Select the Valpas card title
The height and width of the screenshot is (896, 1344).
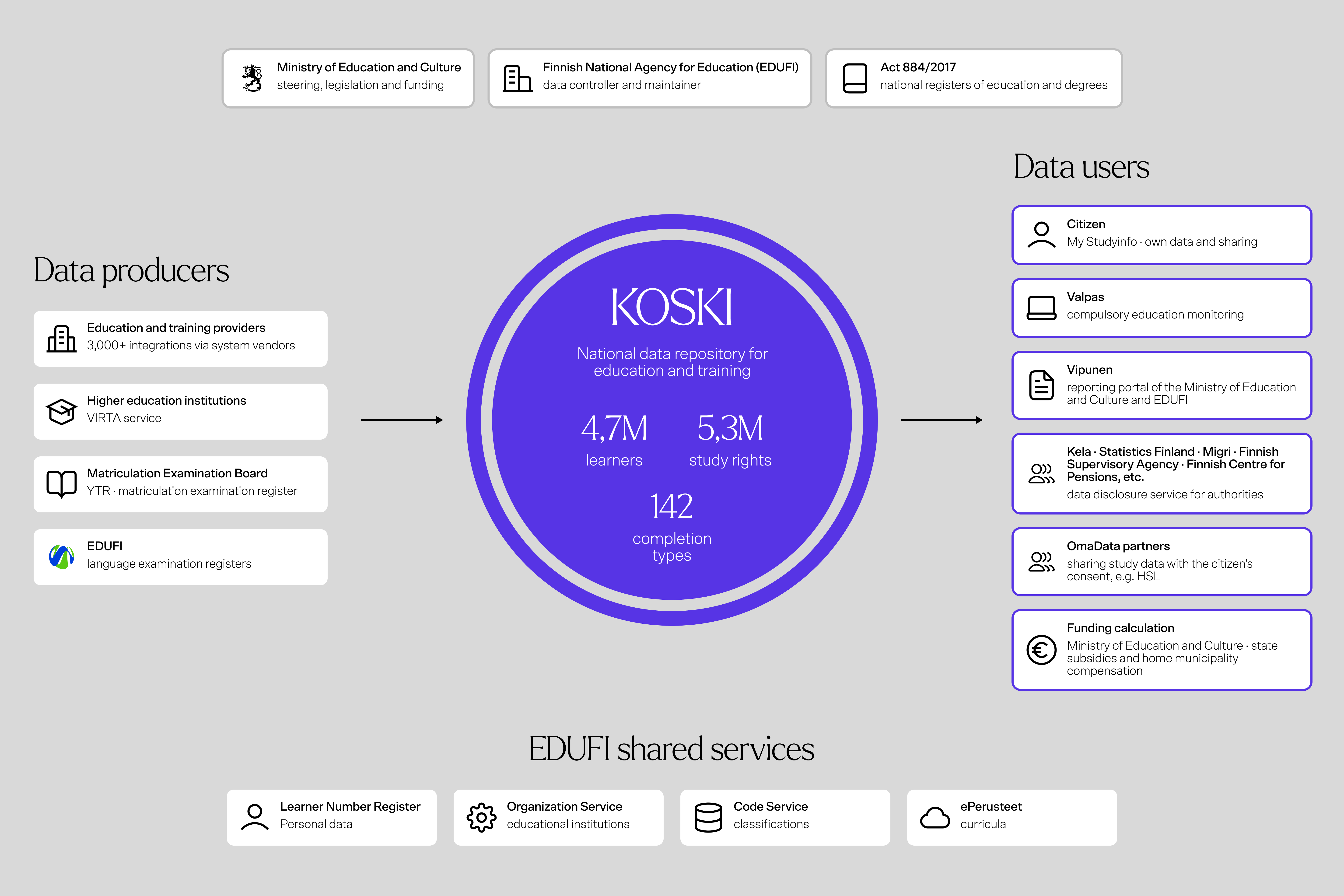pos(1085,297)
